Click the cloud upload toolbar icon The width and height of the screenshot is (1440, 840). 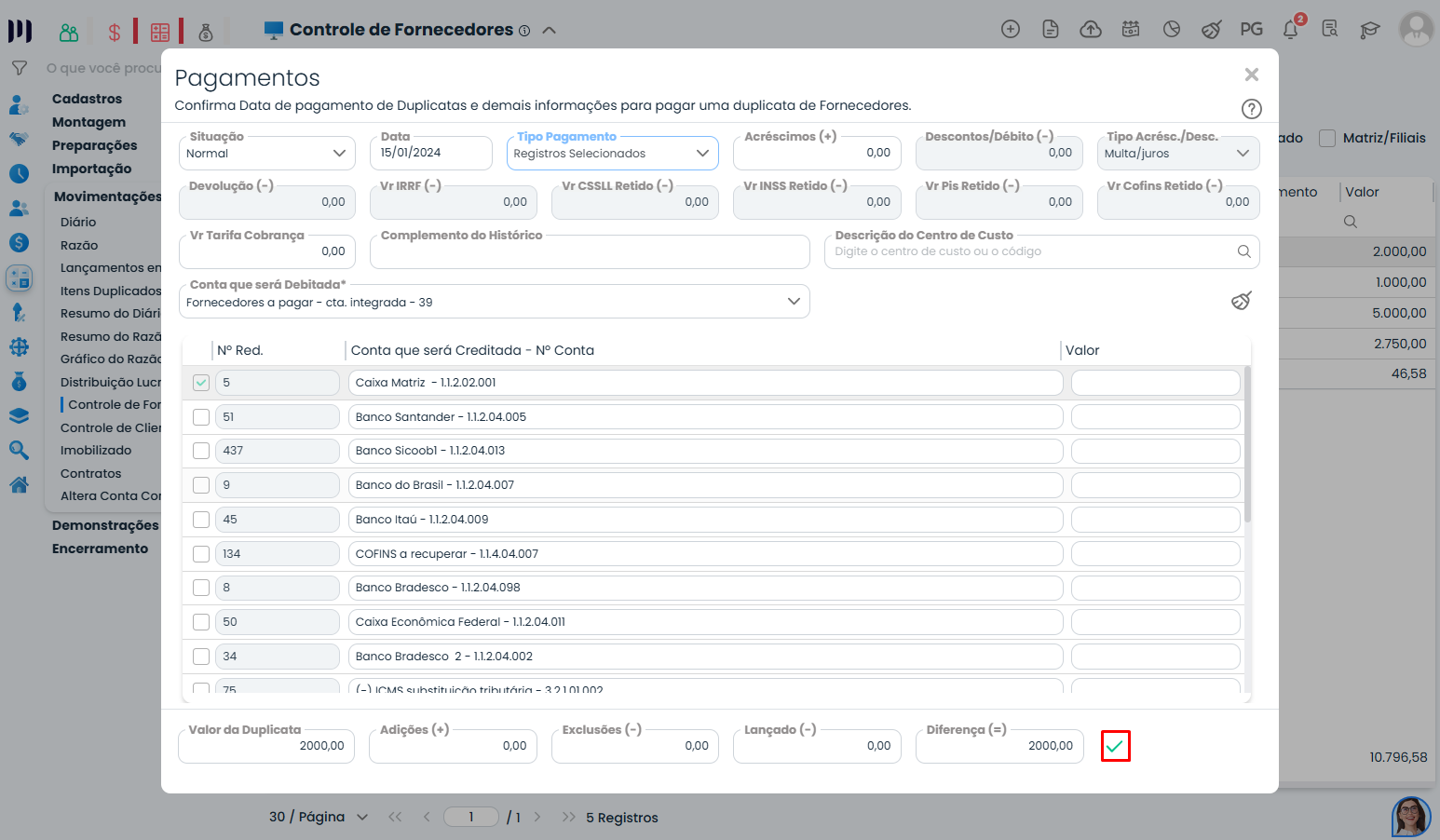(x=1091, y=30)
